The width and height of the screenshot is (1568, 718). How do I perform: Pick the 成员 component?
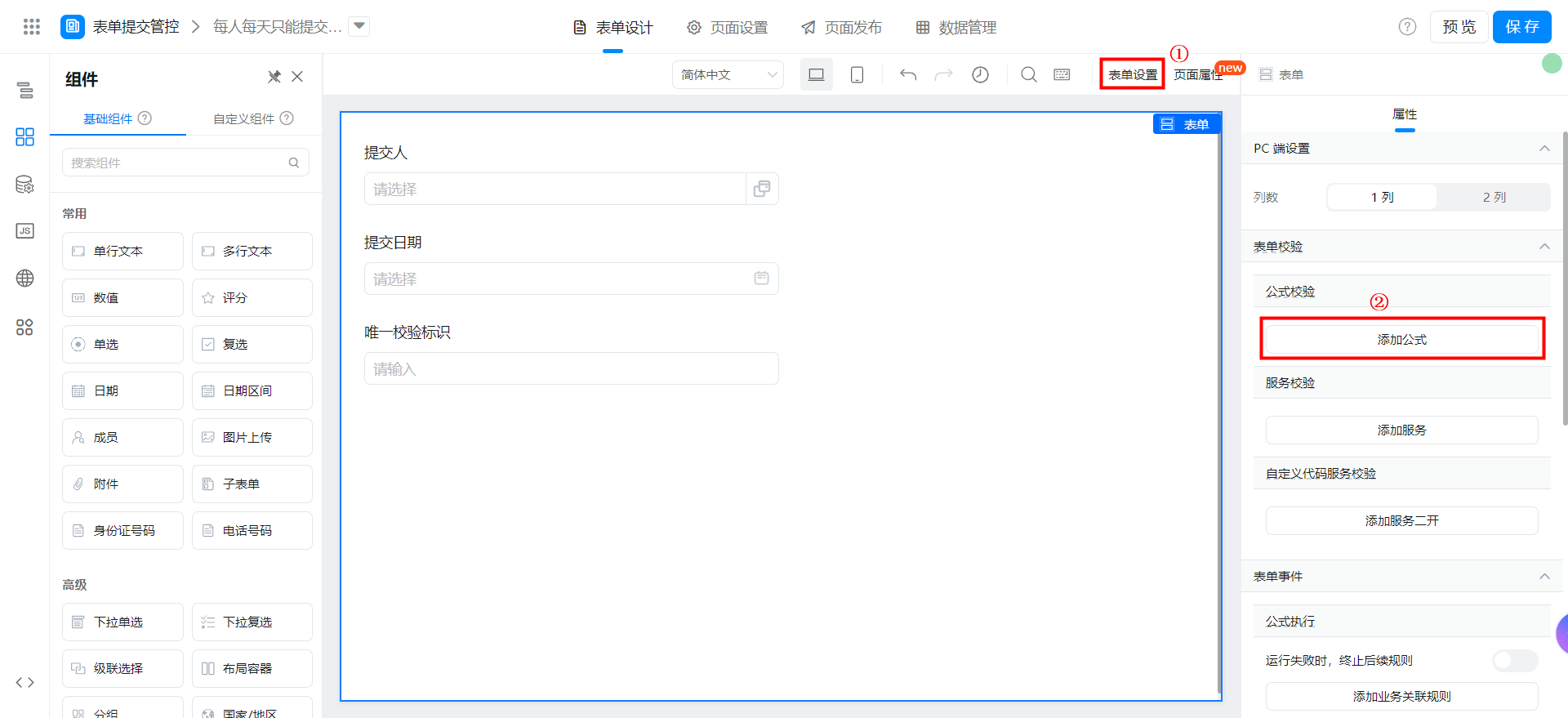[122, 437]
